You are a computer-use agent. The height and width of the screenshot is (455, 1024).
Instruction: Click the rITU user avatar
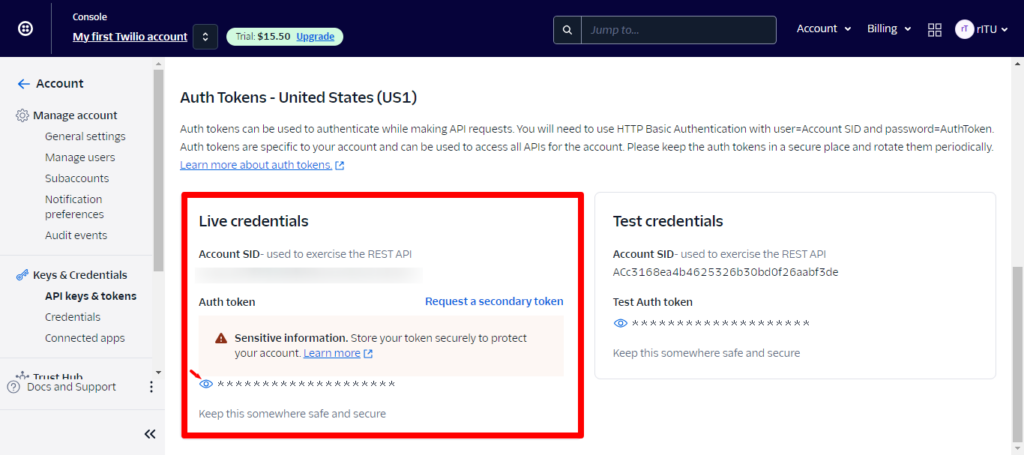tap(965, 29)
